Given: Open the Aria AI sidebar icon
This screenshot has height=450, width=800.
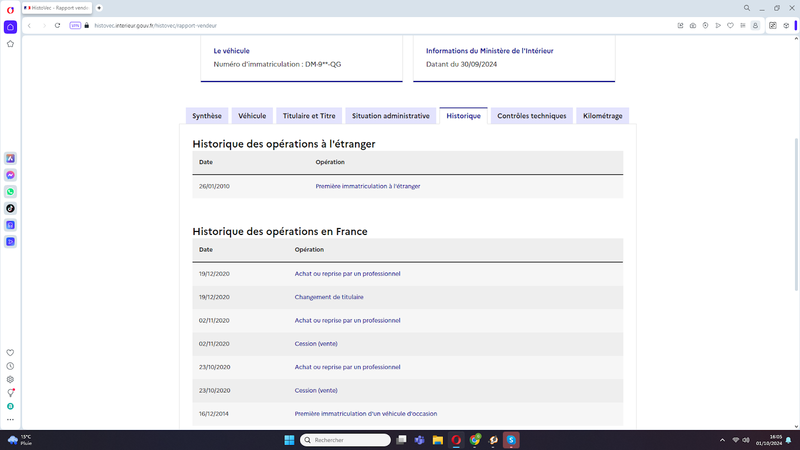Looking at the screenshot, I should click(x=10, y=159).
